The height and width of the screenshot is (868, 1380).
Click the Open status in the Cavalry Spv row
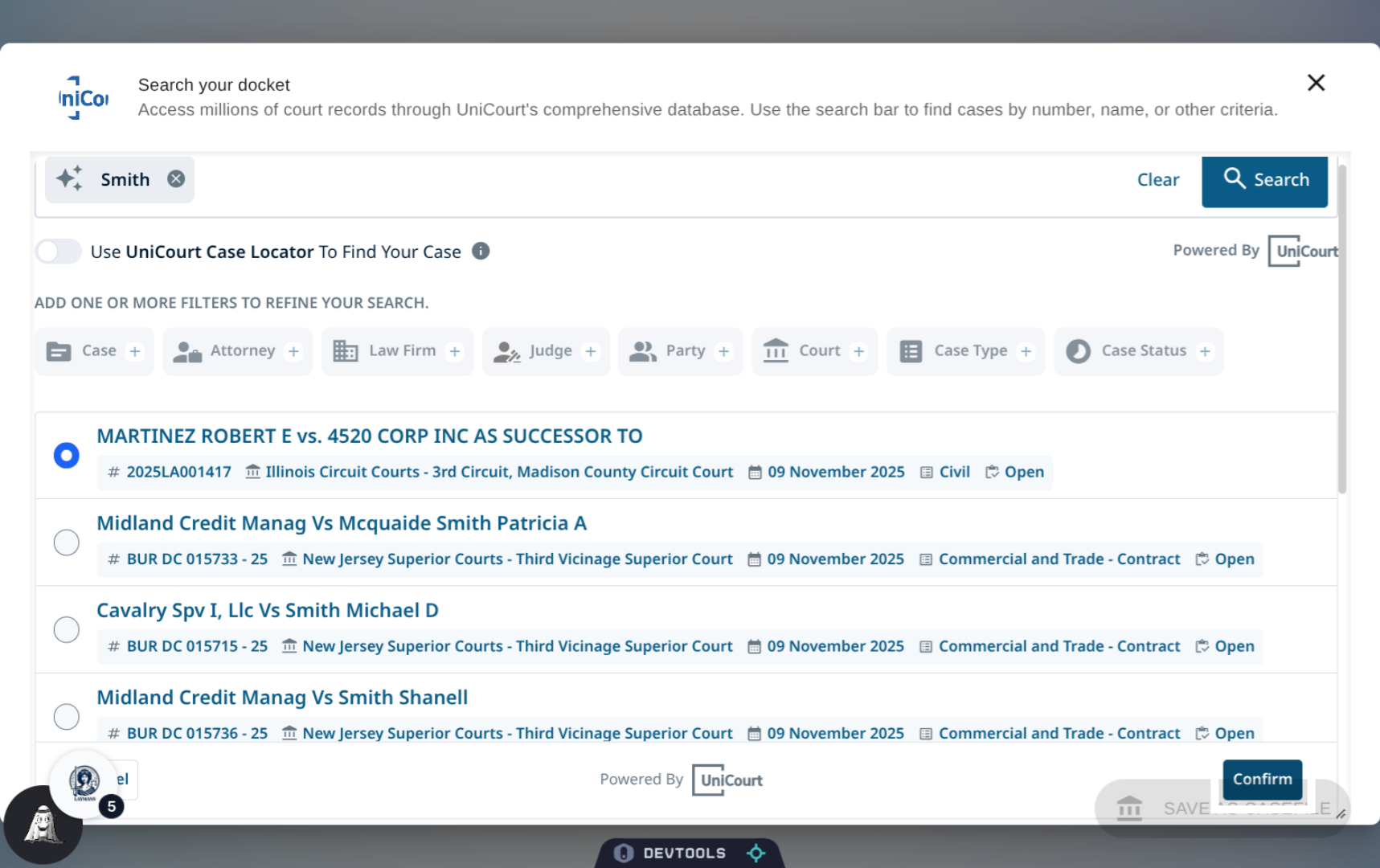pyautogui.click(x=1235, y=646)
